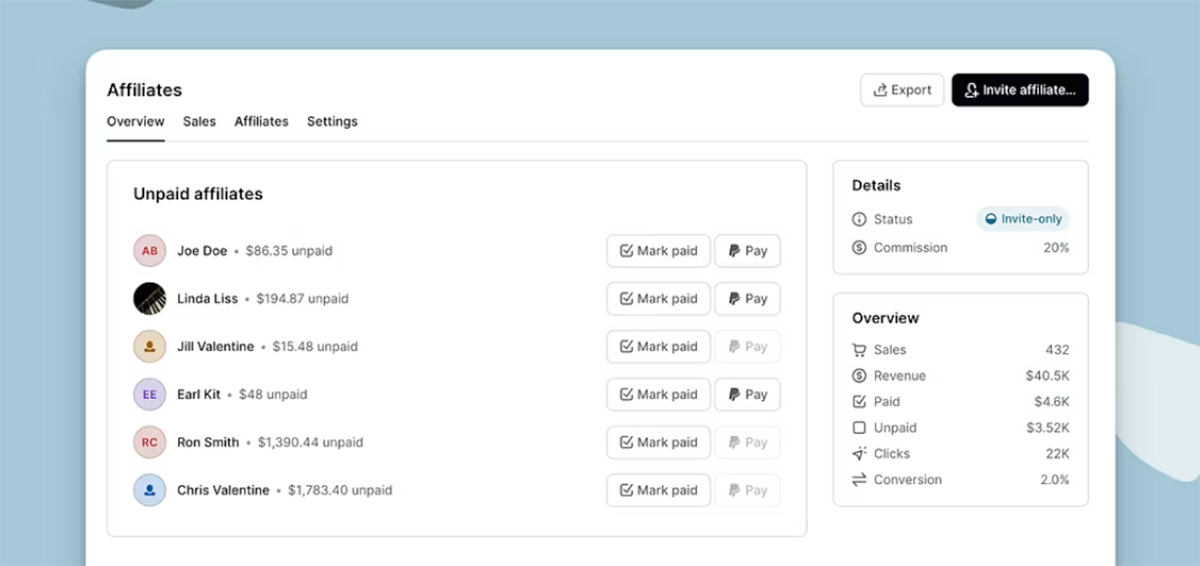This screenshot has width=1200, height=566.
Task: Click Chris Valentine's blue avatar icon
Action: tap(149, 491)
